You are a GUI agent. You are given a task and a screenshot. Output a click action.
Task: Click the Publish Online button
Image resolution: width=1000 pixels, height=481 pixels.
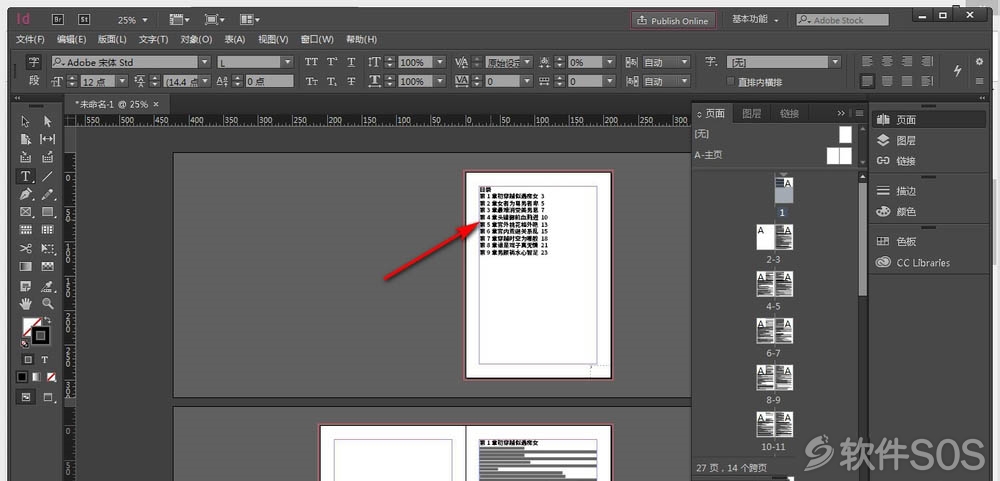tap(673, 20)
